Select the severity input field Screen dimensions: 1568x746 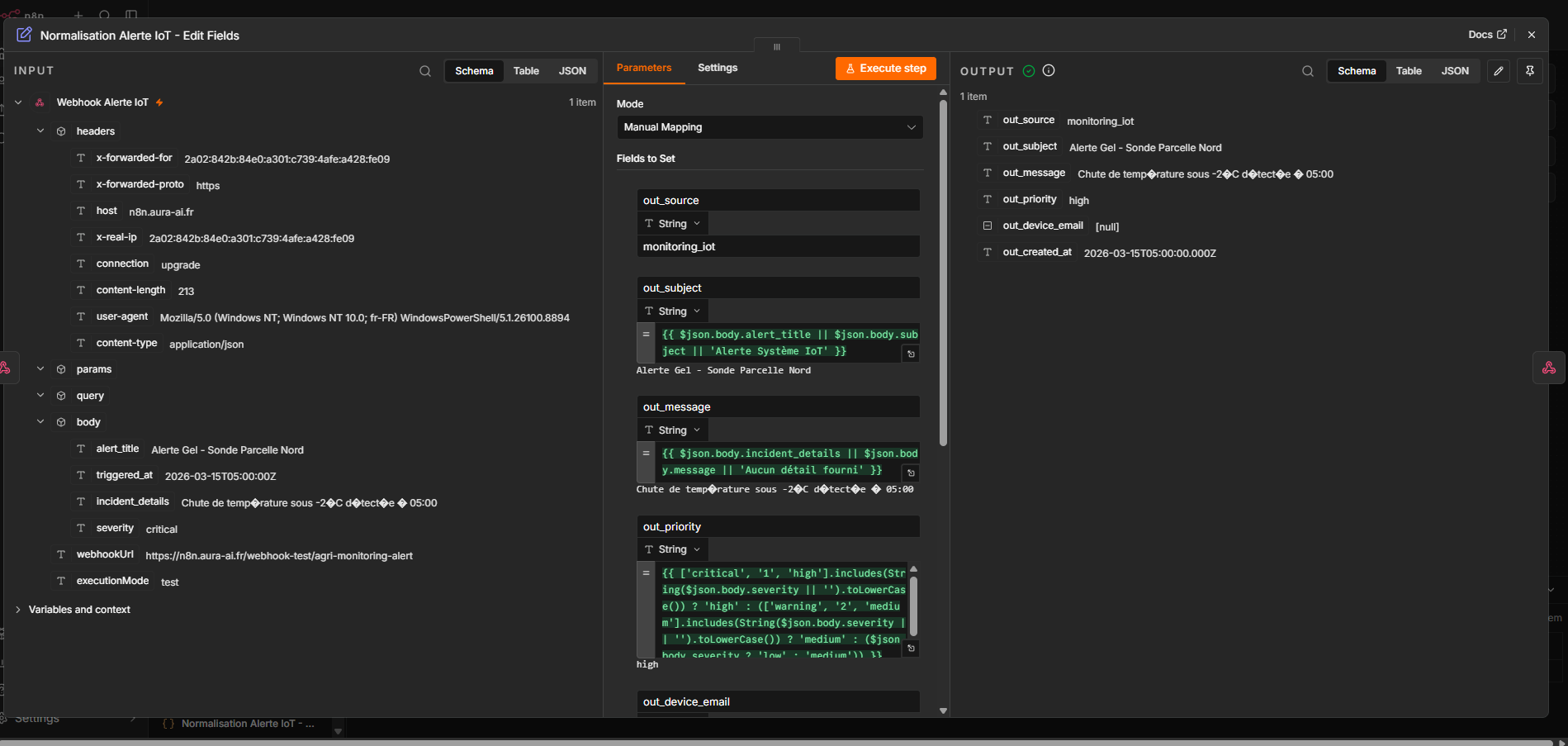115,528
